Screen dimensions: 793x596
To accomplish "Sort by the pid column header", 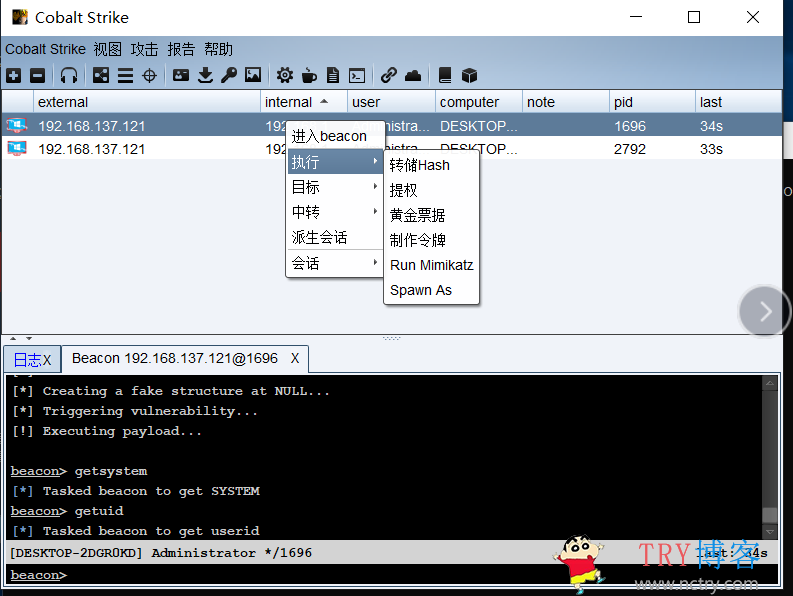I will (652, 102).
